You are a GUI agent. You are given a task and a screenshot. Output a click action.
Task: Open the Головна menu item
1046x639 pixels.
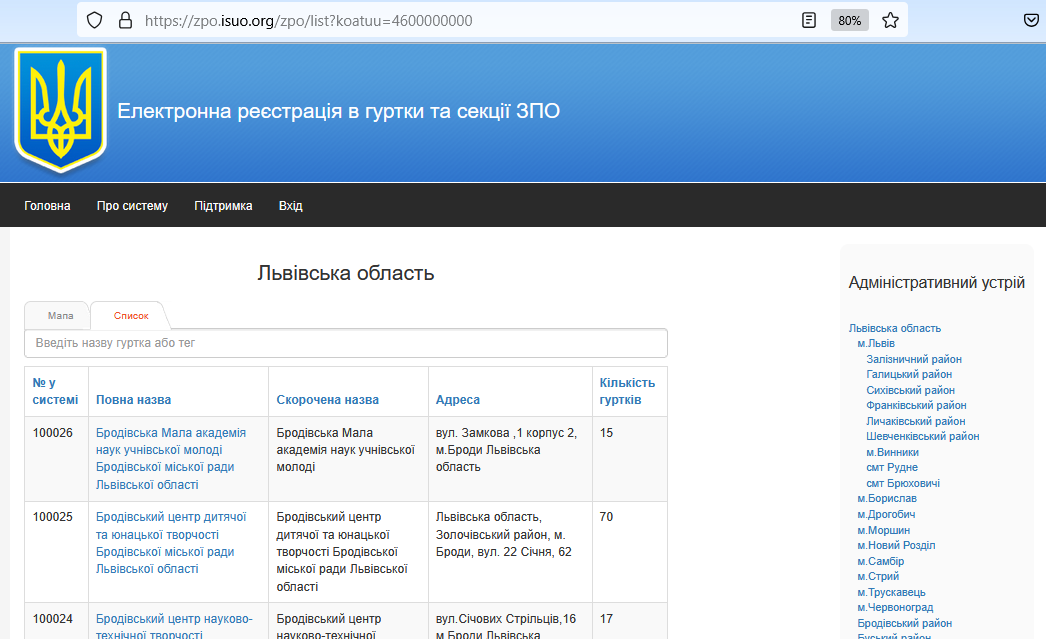tap(47, 206)
